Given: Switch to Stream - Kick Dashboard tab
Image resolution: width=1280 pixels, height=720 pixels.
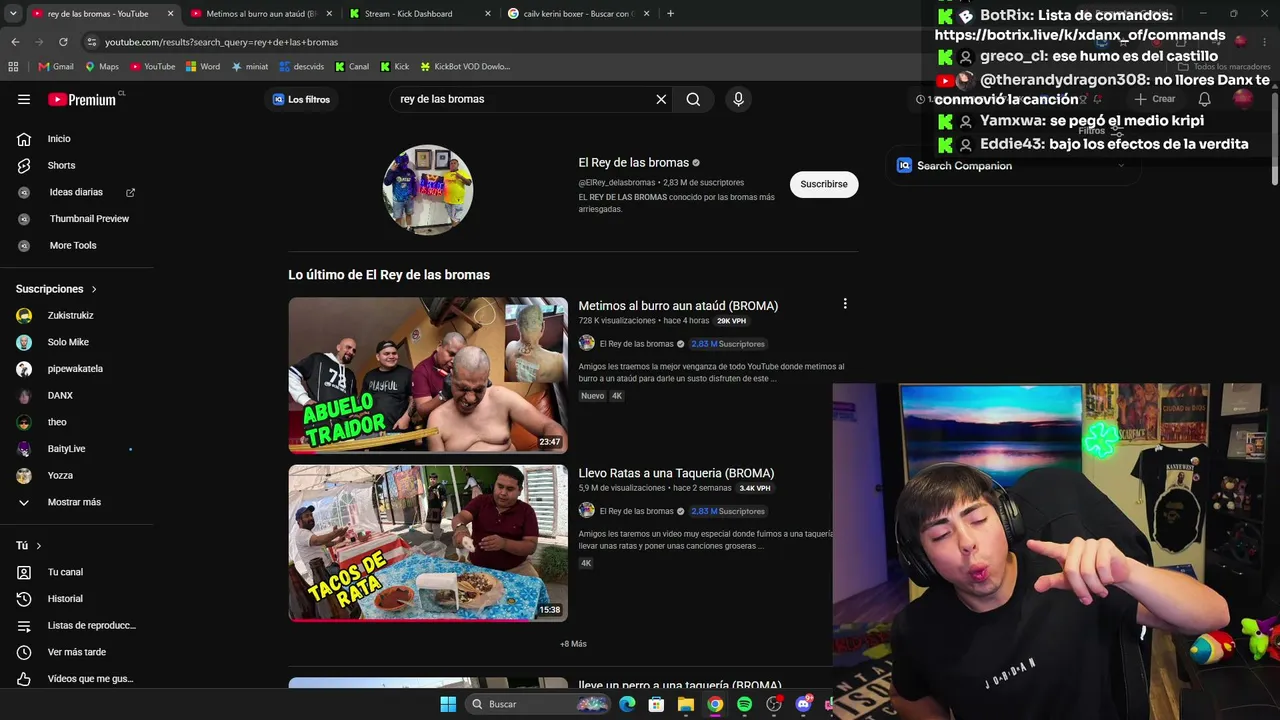Looking at the screenshot, I should click(x=419, y=14).
